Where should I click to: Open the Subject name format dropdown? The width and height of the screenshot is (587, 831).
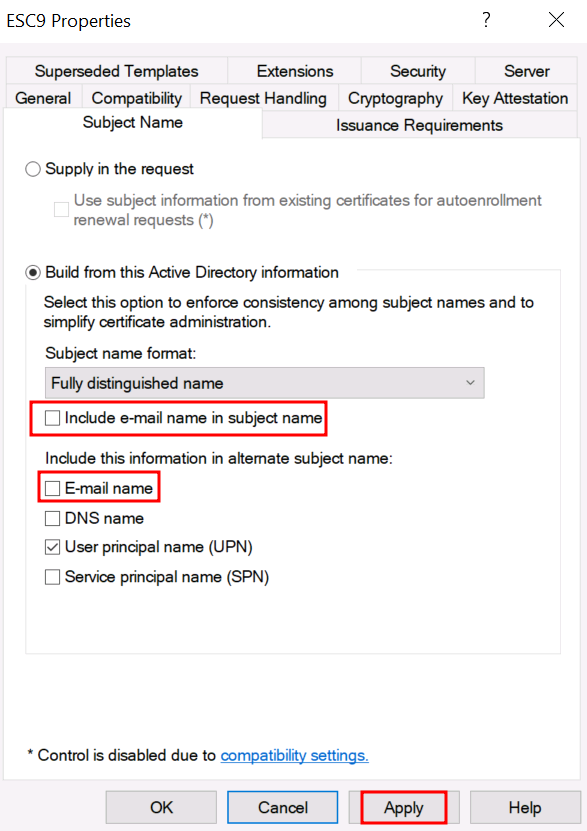point(264,383)
